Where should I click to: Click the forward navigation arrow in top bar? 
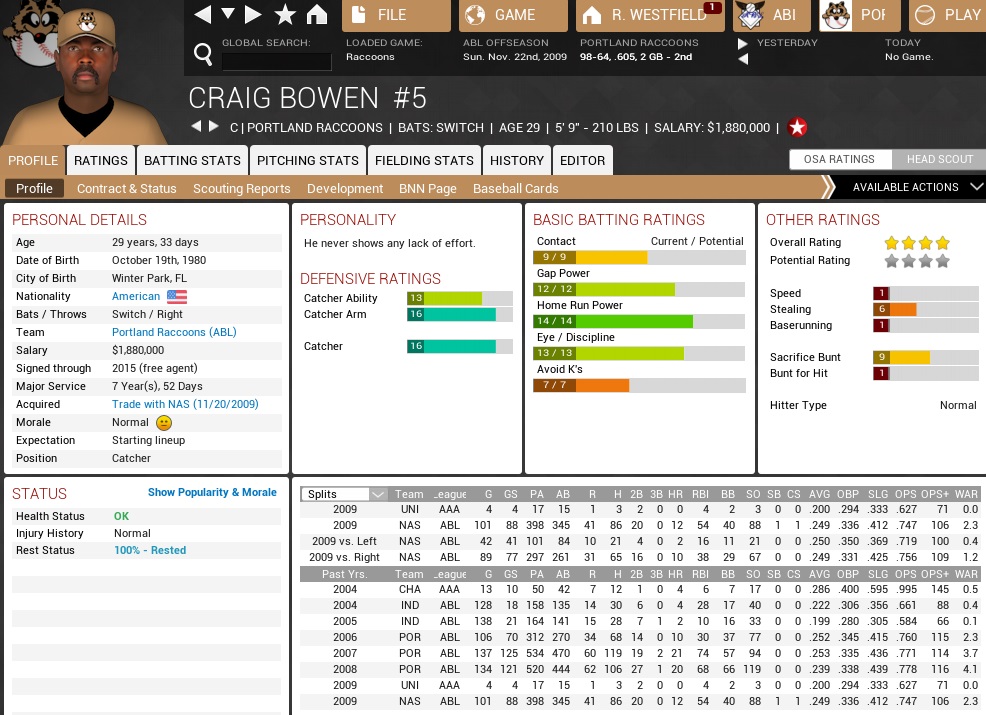click(254, 14)
